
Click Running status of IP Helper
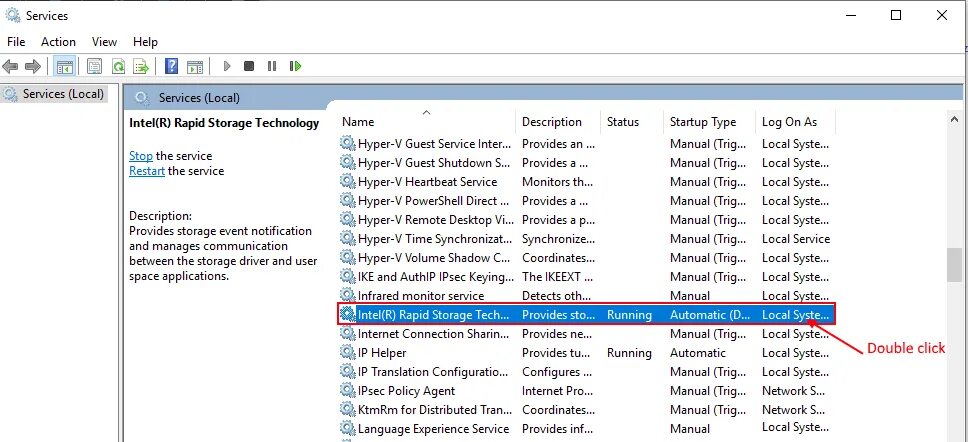click(x=629, y=353)
